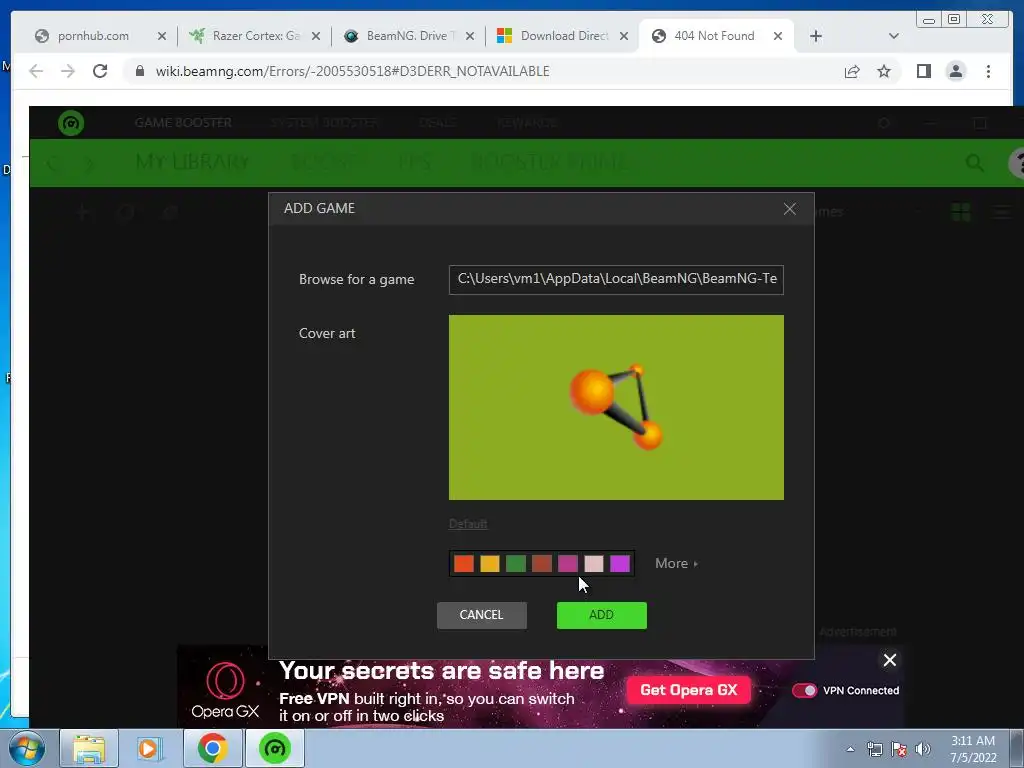
Task: Switch to the Download DirectX tab in Chrome
Action: [x=564, y=36]
